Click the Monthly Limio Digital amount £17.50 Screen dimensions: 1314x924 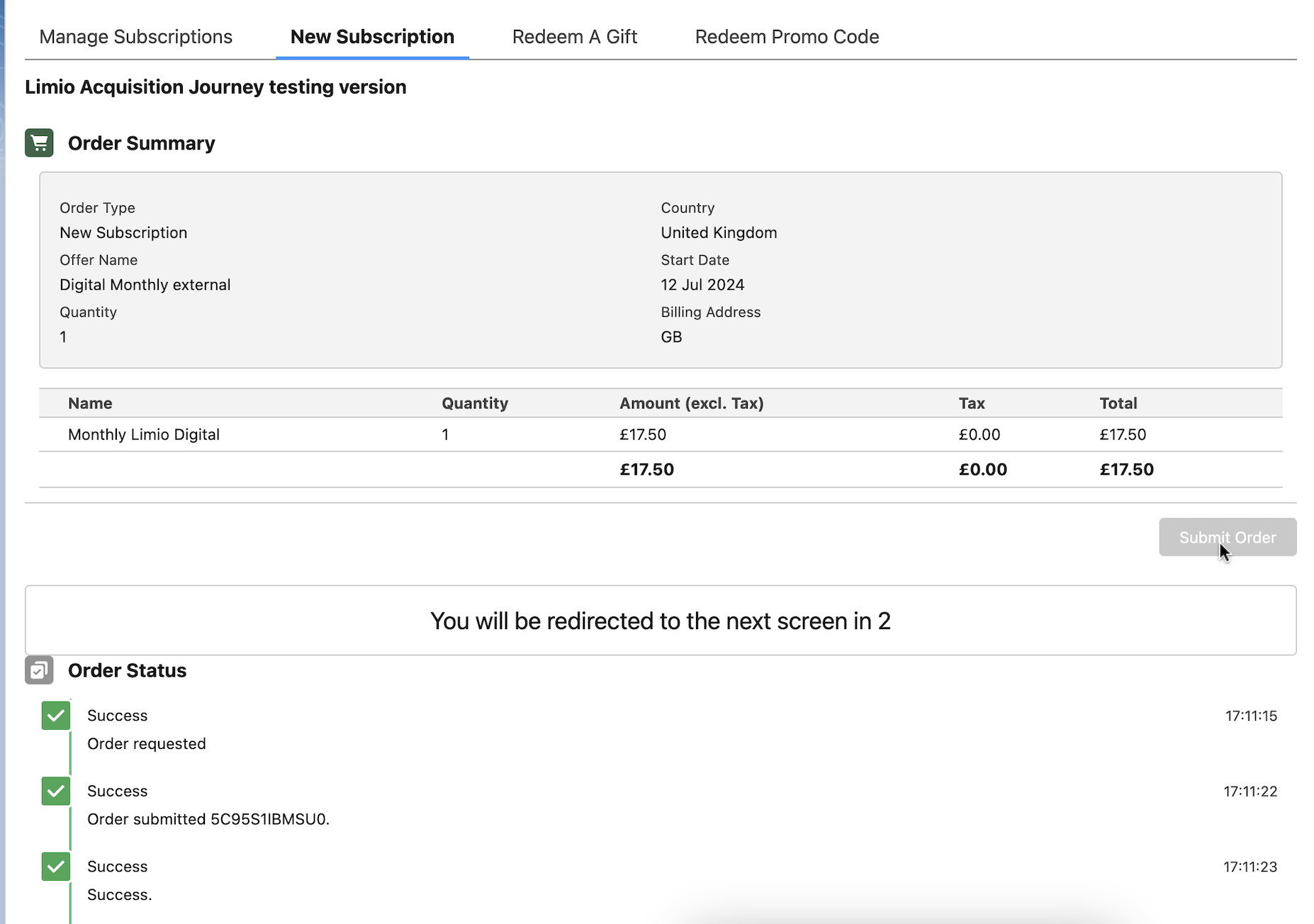coord(643,434)
